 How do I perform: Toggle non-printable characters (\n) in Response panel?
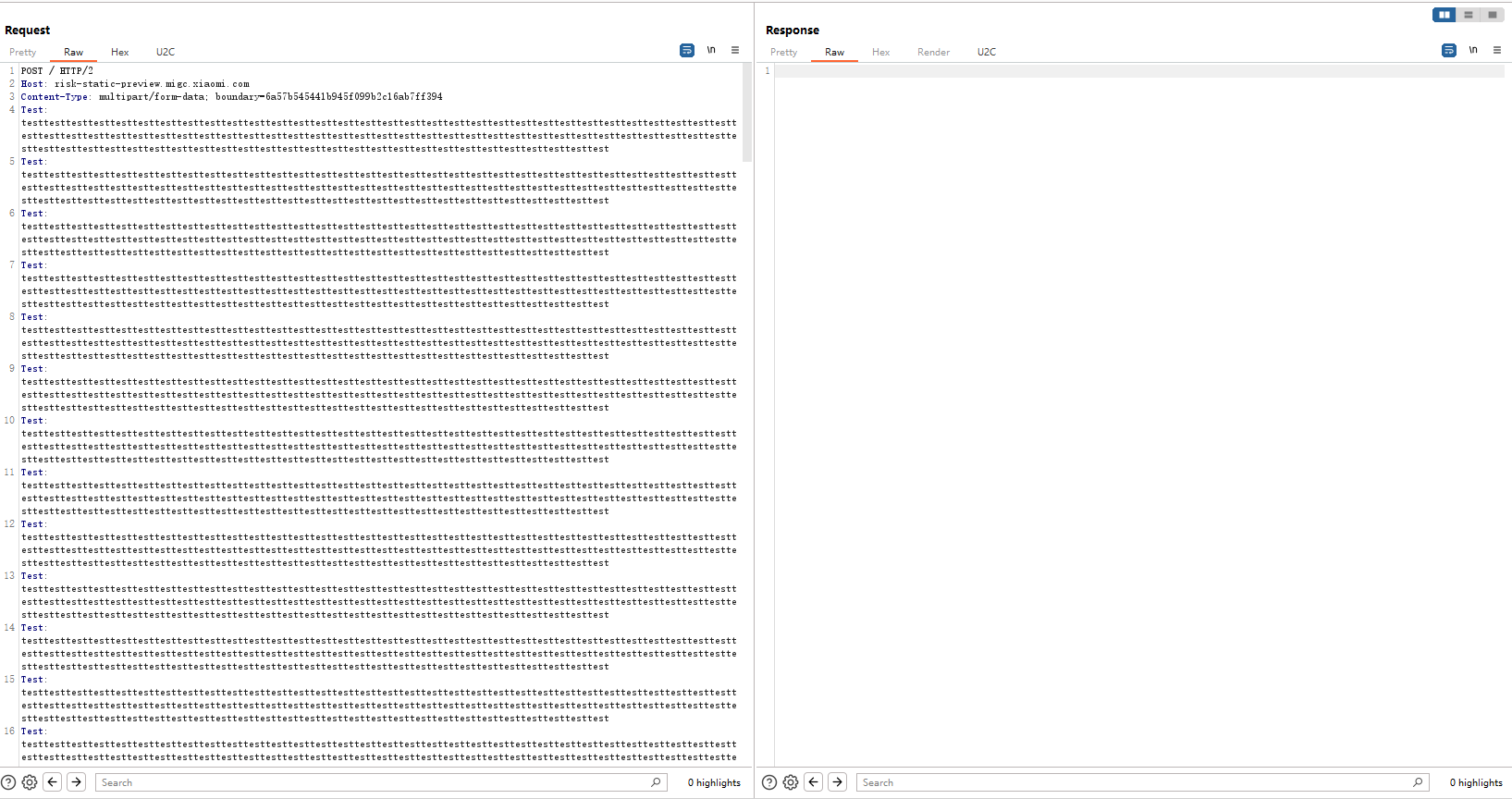click(x=1473, y=50)
